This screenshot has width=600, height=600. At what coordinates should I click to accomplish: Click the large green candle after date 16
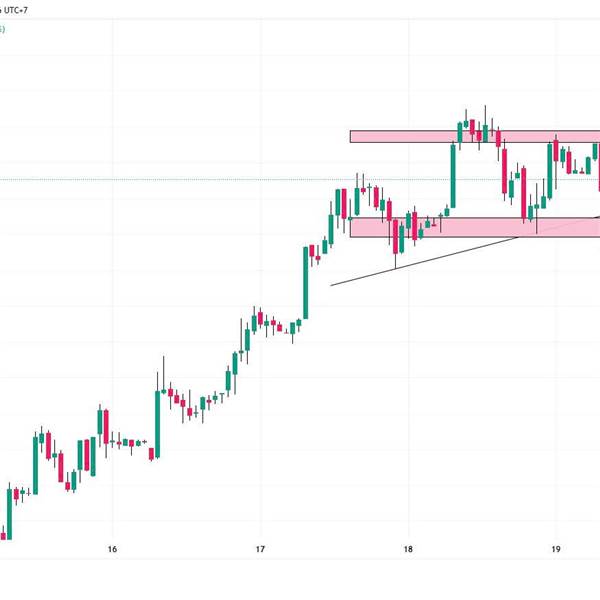157,420
